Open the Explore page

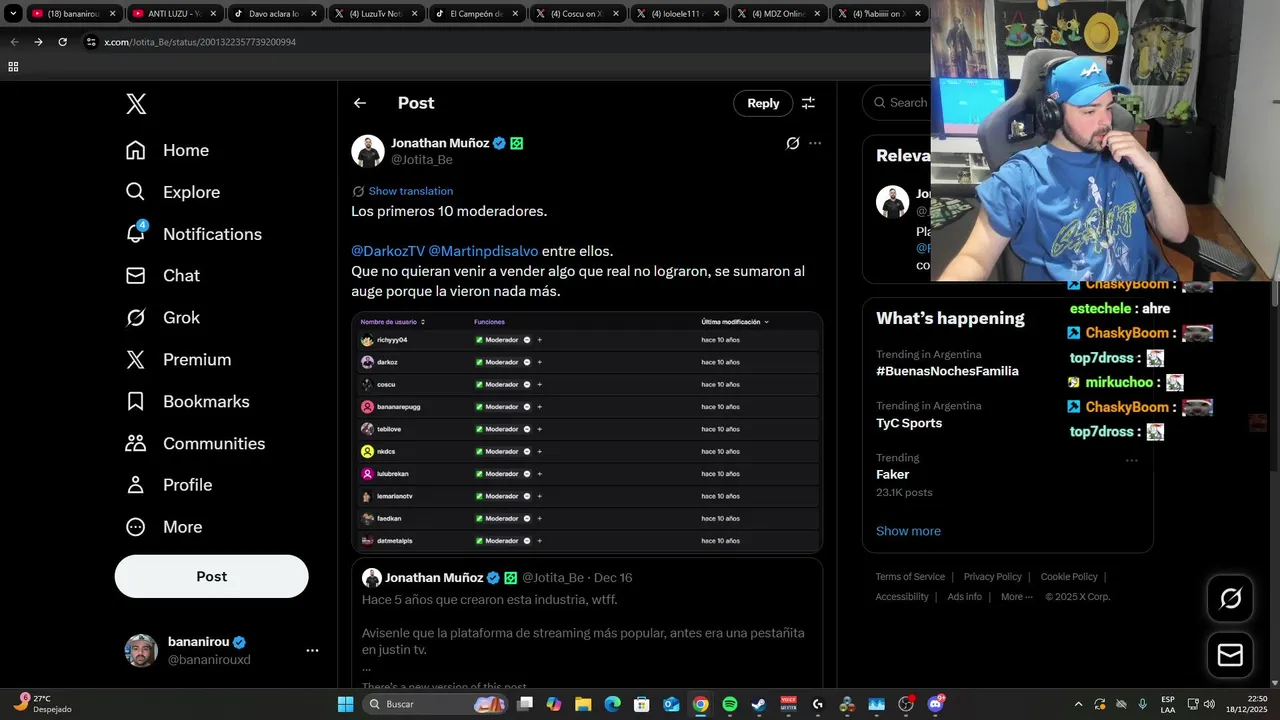click(x=172, y=192)
